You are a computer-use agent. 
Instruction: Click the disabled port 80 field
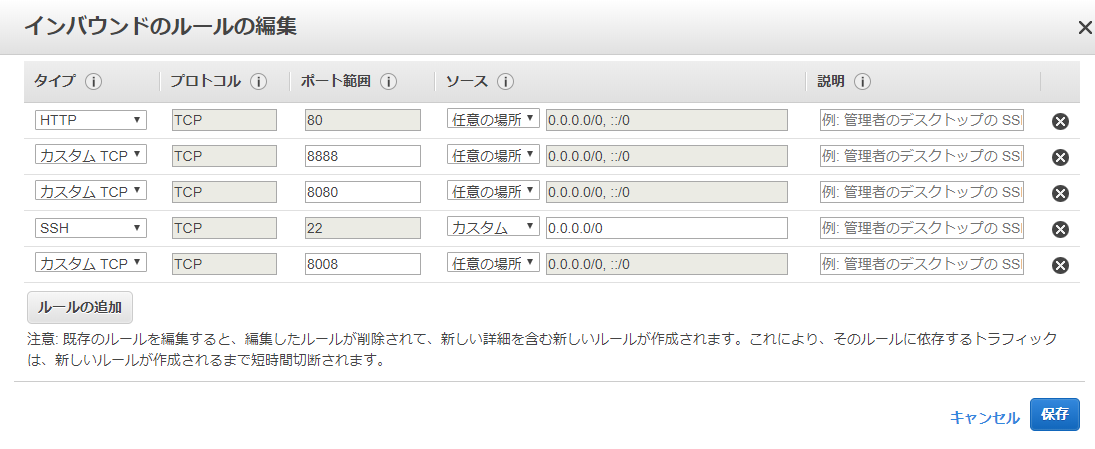(362, 120)
